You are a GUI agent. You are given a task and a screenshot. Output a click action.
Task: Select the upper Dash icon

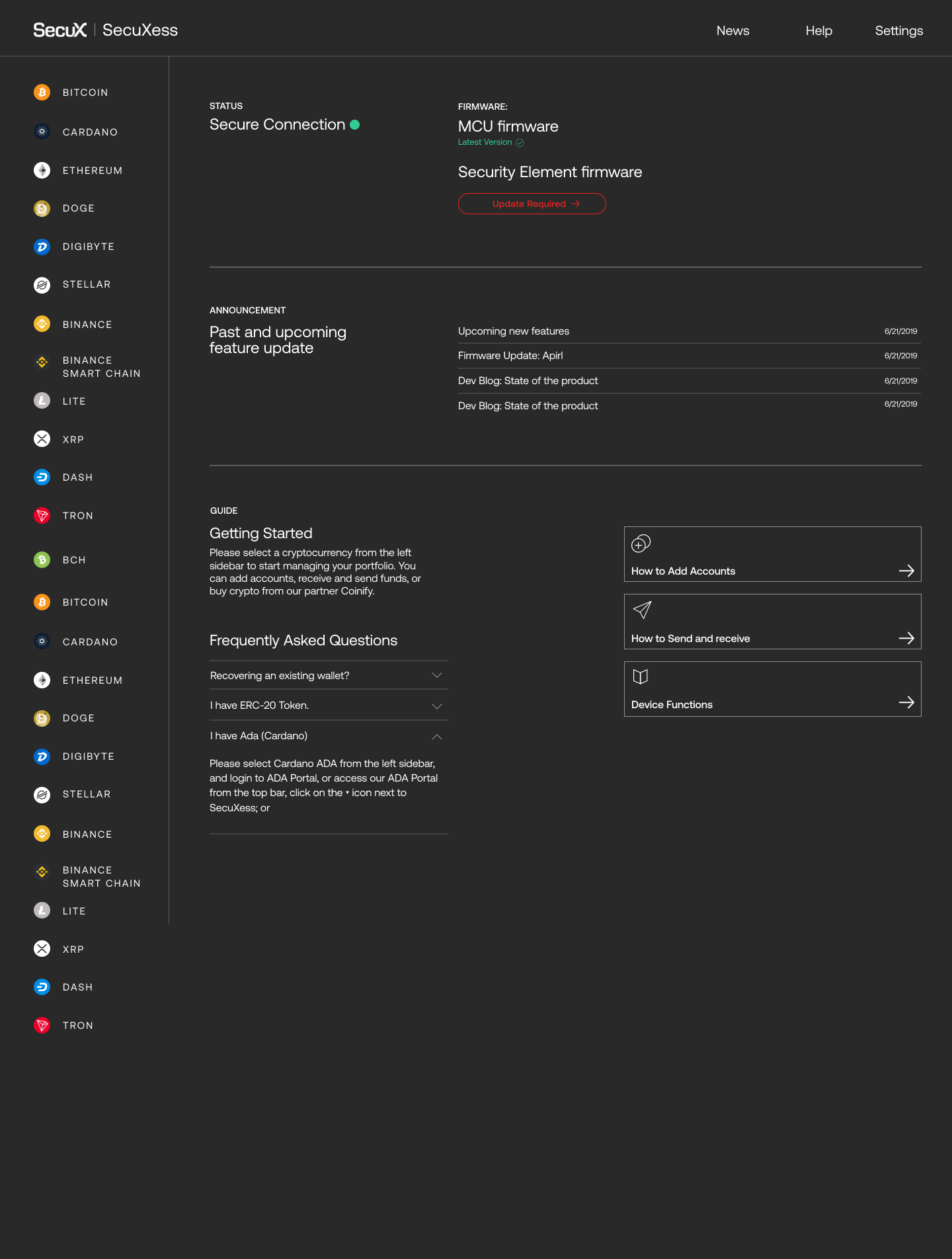[42, 477]
